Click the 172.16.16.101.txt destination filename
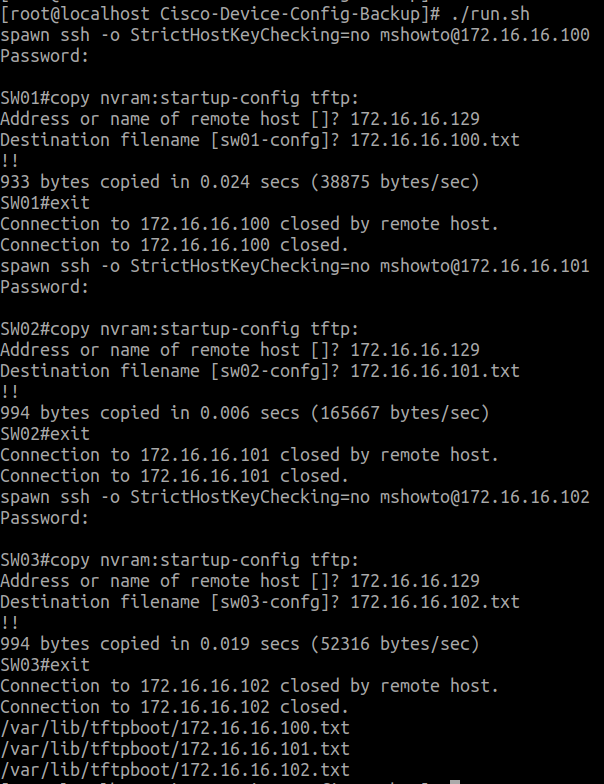The image size is (604, 784). [435, 370]
